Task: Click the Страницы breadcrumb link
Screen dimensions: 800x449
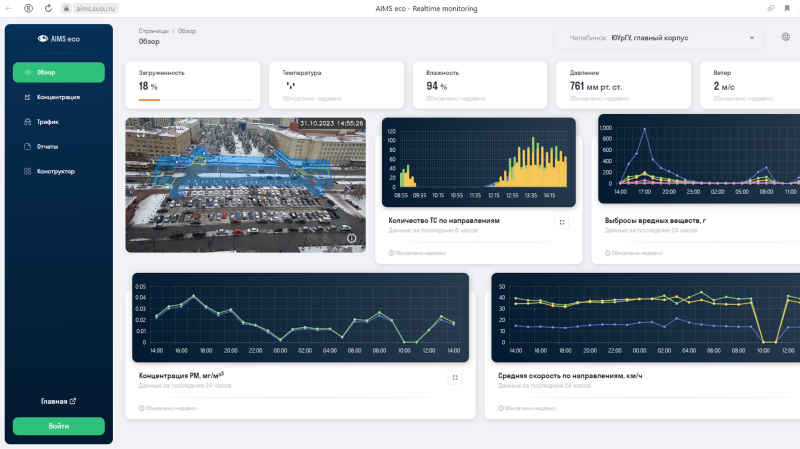Action: (153, 31)
